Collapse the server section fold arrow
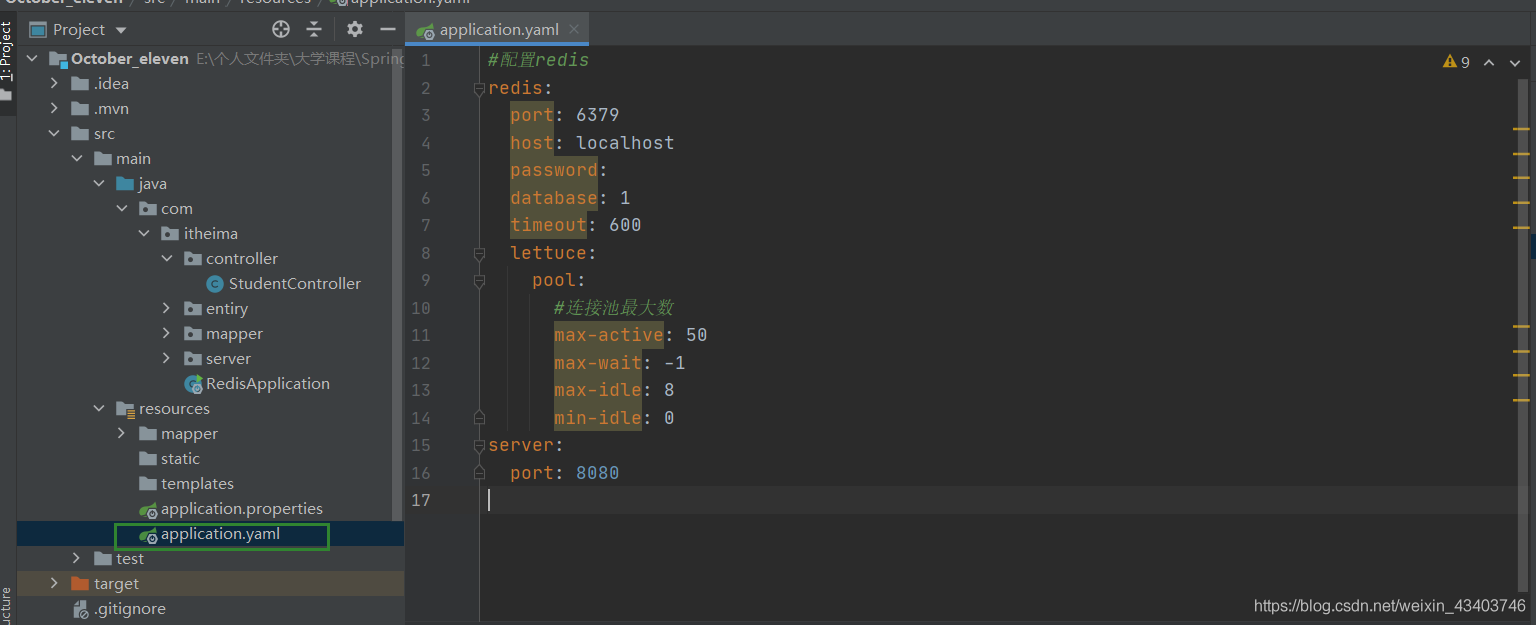Screen dimensions: 1536x625 479,444
